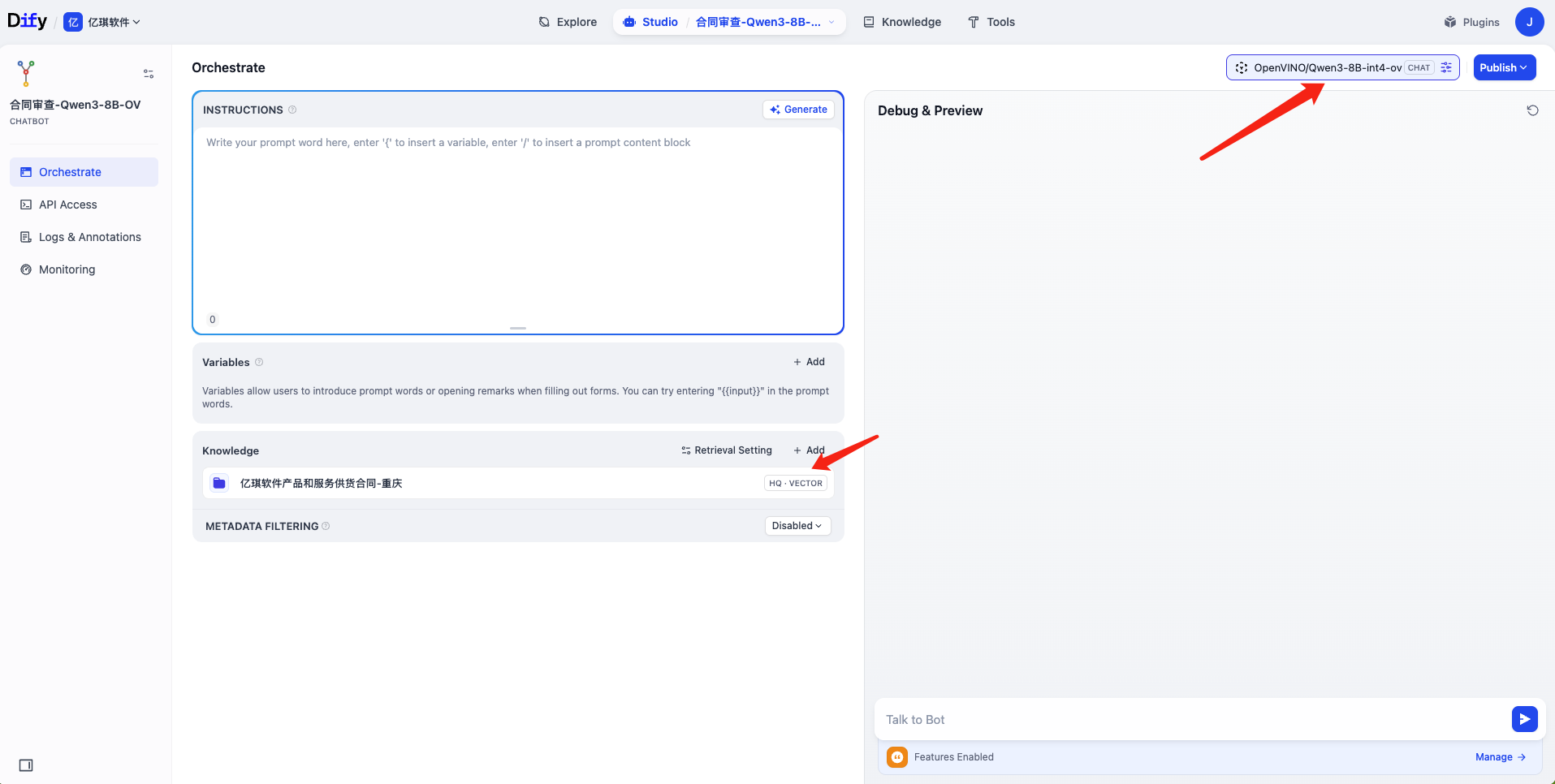Click the orange Features Enabled icon

point(896,757)
